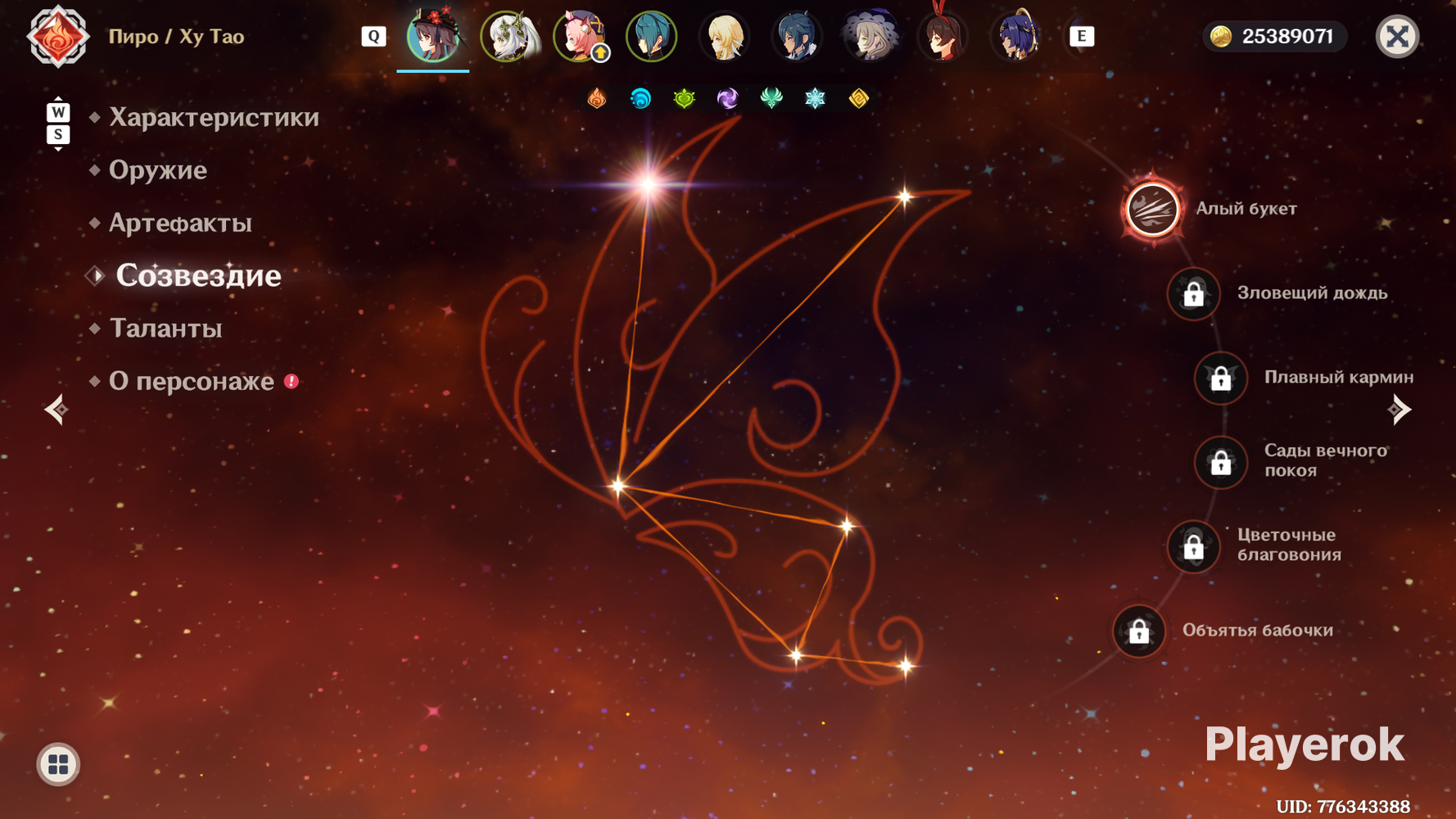Choose the teal-haired character portrait
This screenshot has height=819, width=1456.
tap(652, 36)
